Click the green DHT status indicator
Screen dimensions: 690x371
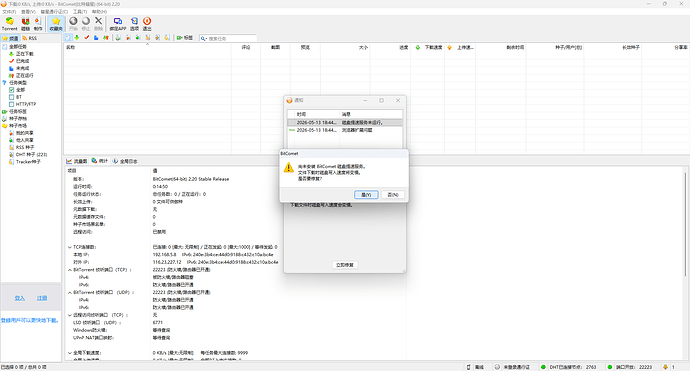543,367
